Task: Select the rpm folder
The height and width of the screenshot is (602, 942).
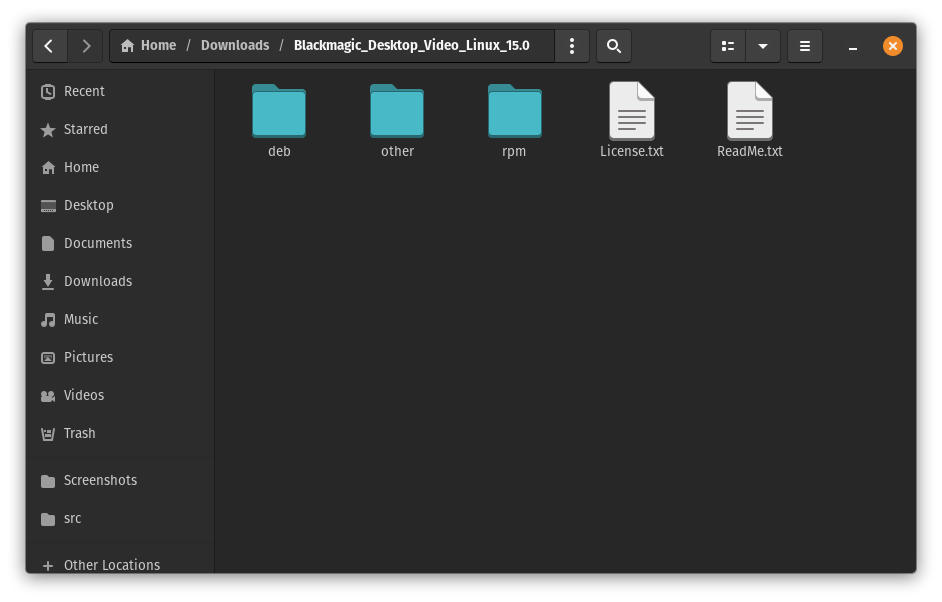Action: pos(515,120)
